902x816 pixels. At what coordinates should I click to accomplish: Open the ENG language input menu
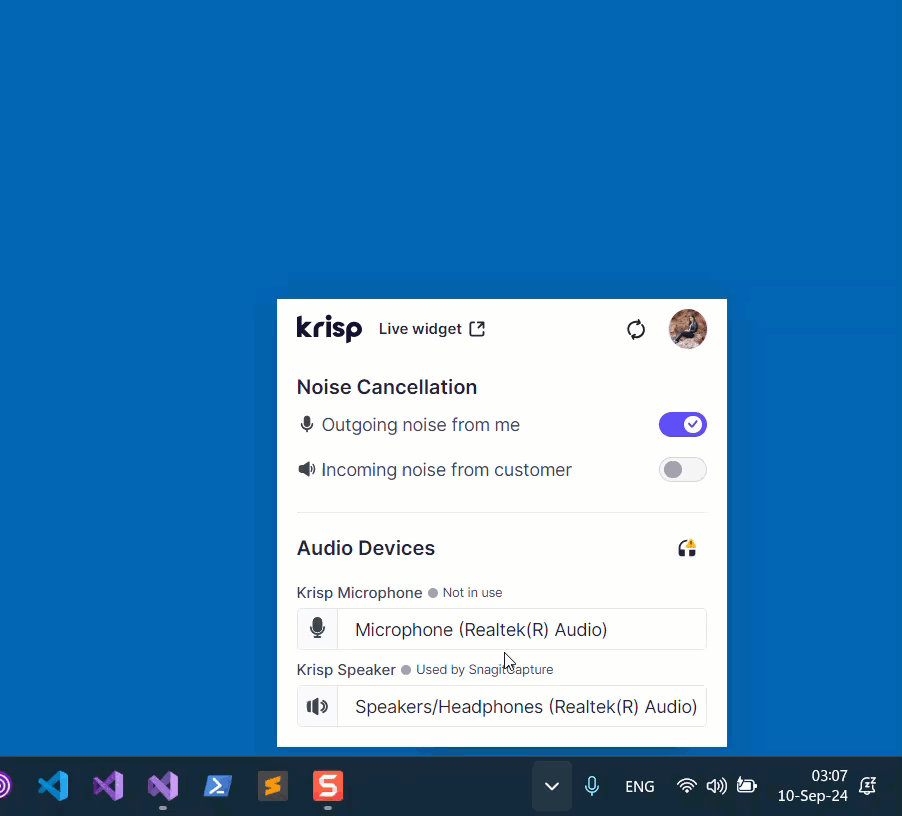640,786
